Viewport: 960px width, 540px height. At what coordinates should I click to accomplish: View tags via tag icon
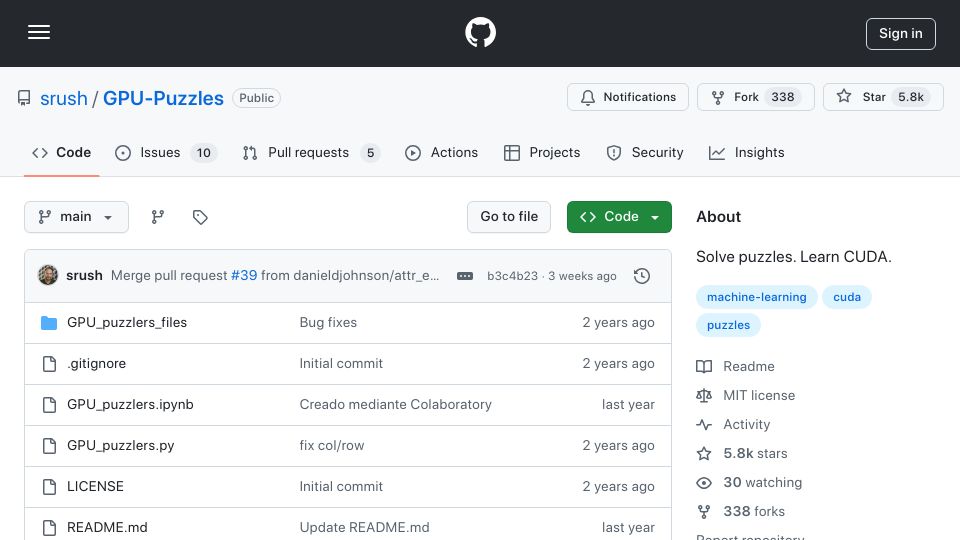(x=200, y=217)
